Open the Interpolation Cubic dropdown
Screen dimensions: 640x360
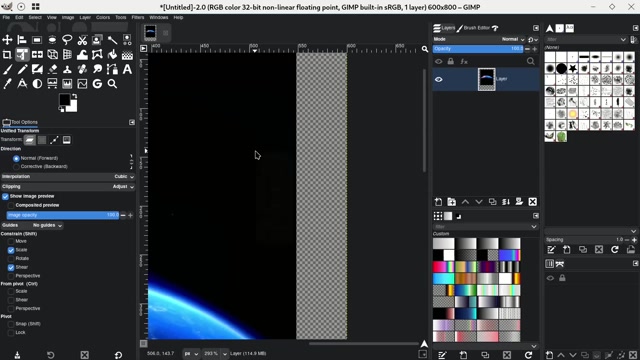[68, 177]
